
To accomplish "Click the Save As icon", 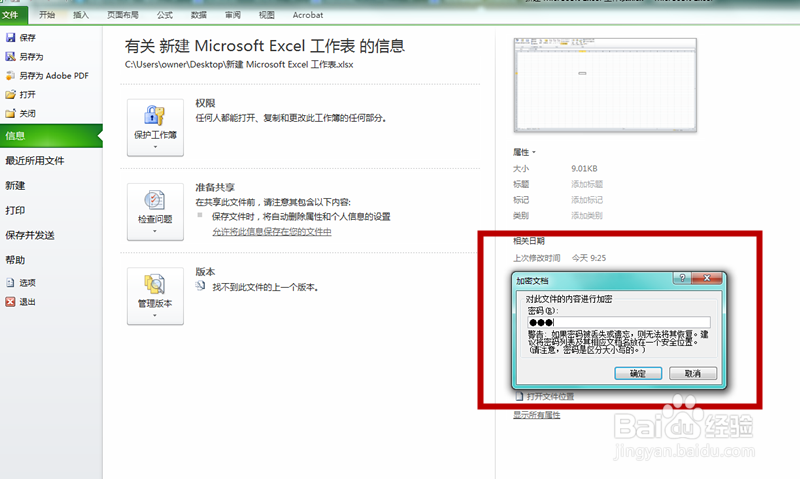I will (x=10, y=56).
